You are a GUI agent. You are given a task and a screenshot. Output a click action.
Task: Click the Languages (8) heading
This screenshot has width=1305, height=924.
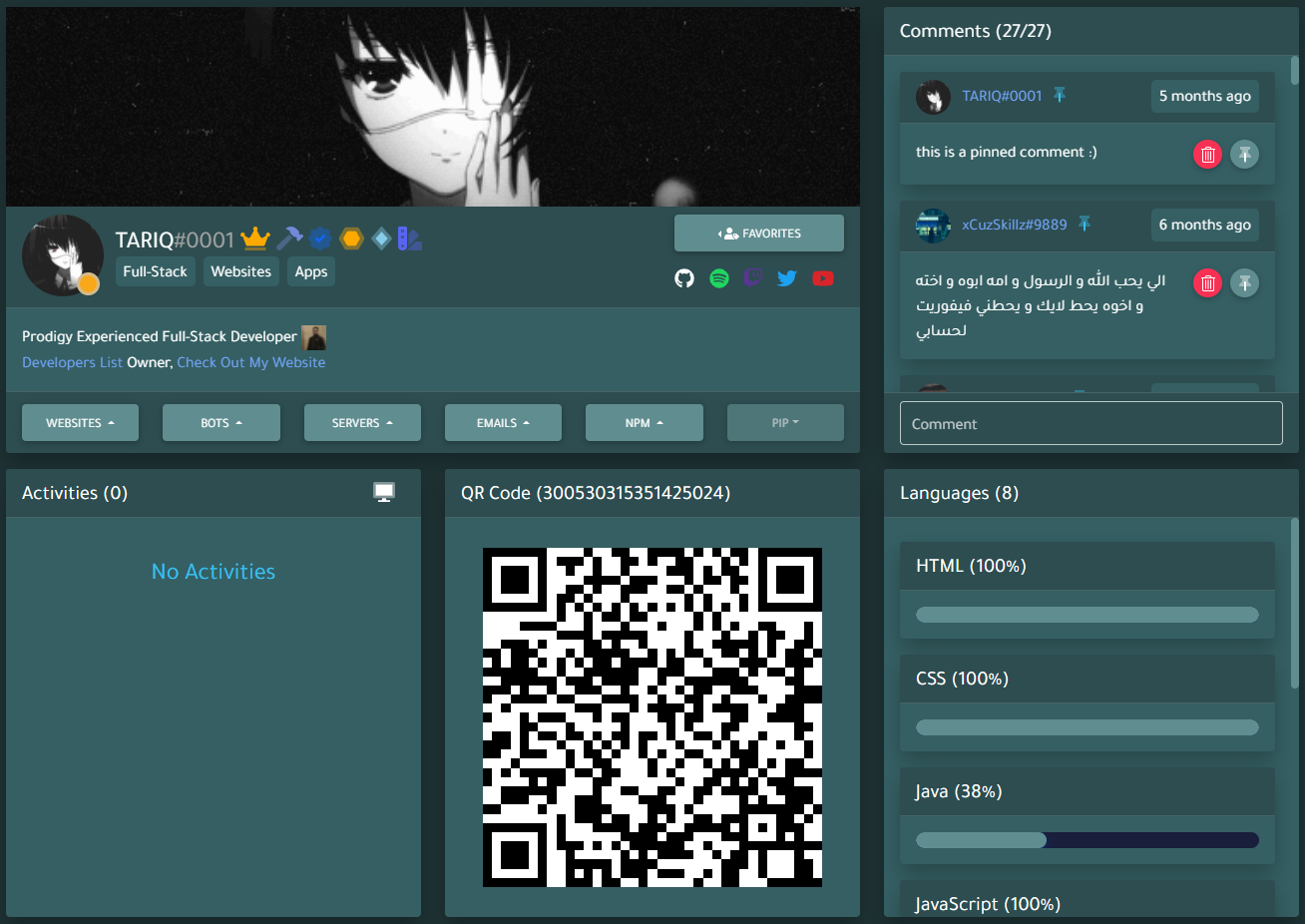click(960, 493)
